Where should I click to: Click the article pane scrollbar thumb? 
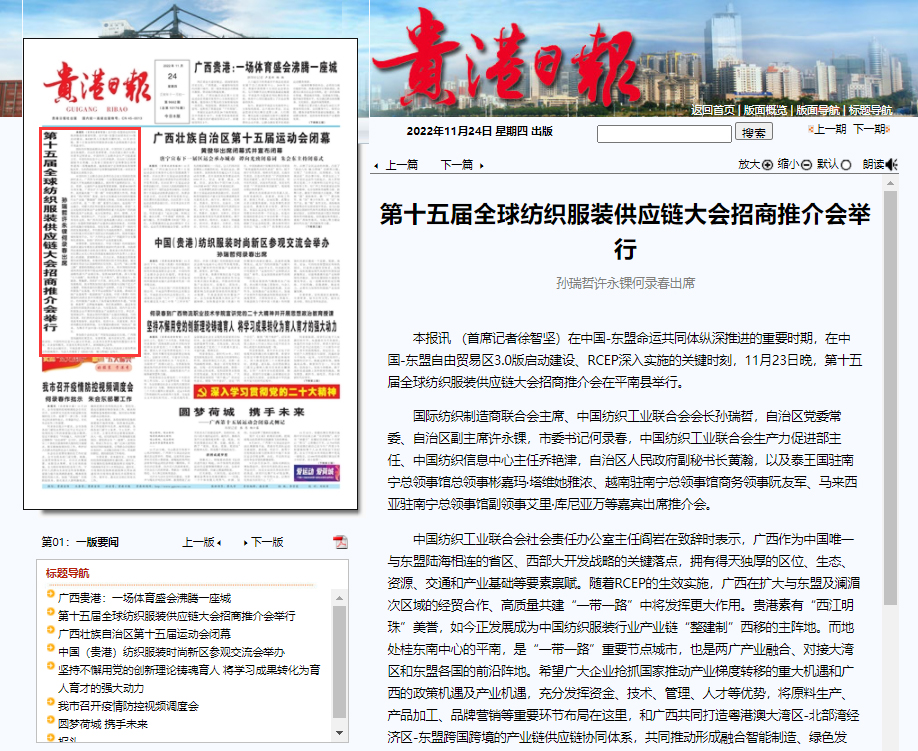point(890,397)
